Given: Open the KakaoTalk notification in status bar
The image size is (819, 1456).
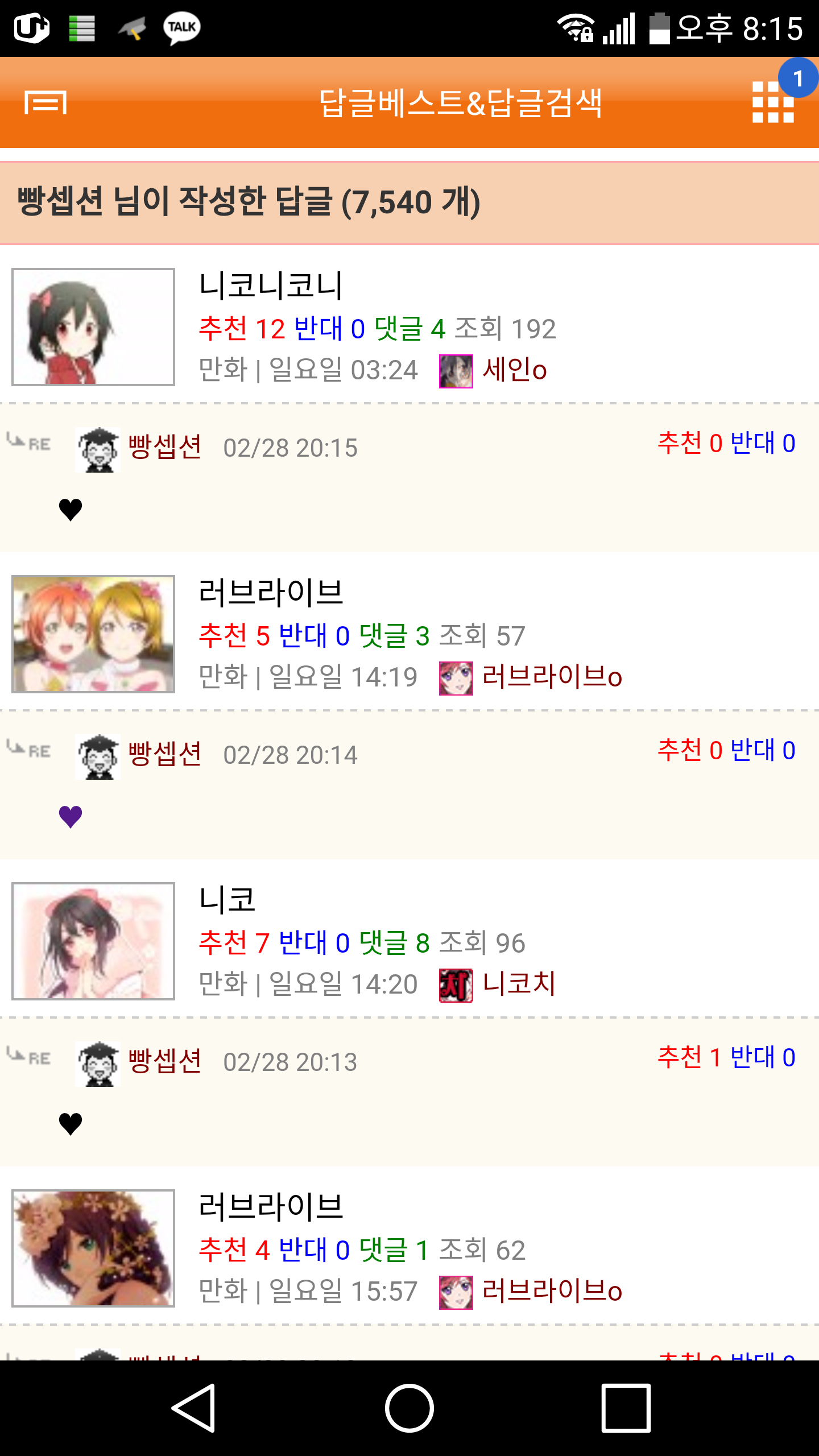Looking at the screenshot, I should point(181,28).
